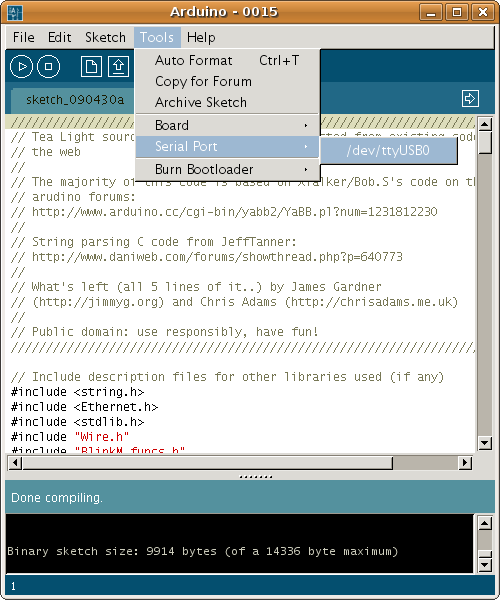Screen dimensions: 500x600
Task: Choose Auto Format from Tools menu
Action: click(x=227, y=60)
